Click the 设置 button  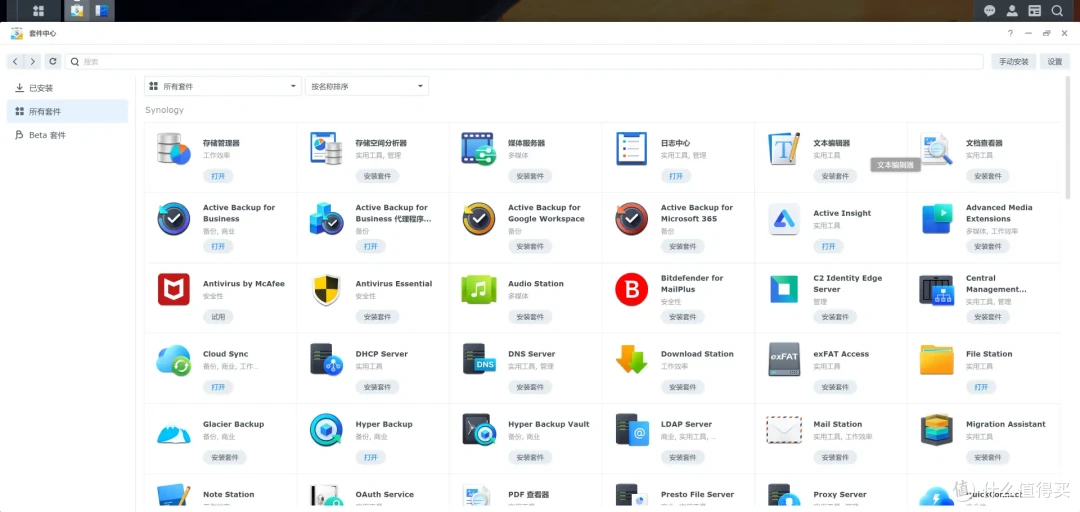(1055, 61)
